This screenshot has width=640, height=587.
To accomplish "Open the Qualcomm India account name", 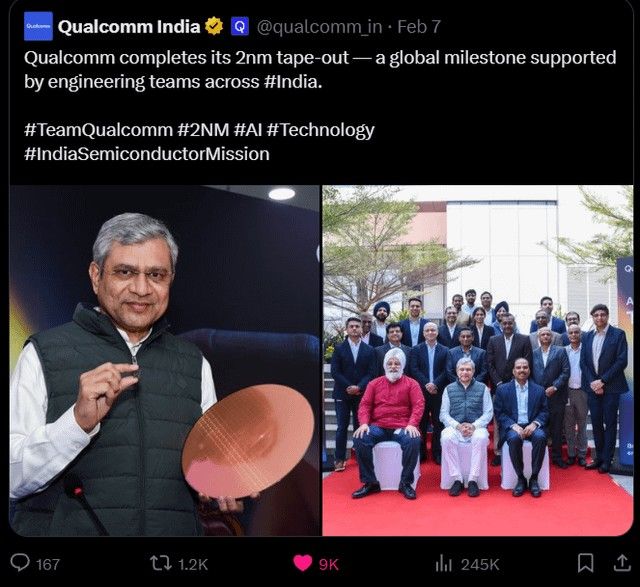I will 129,27.
